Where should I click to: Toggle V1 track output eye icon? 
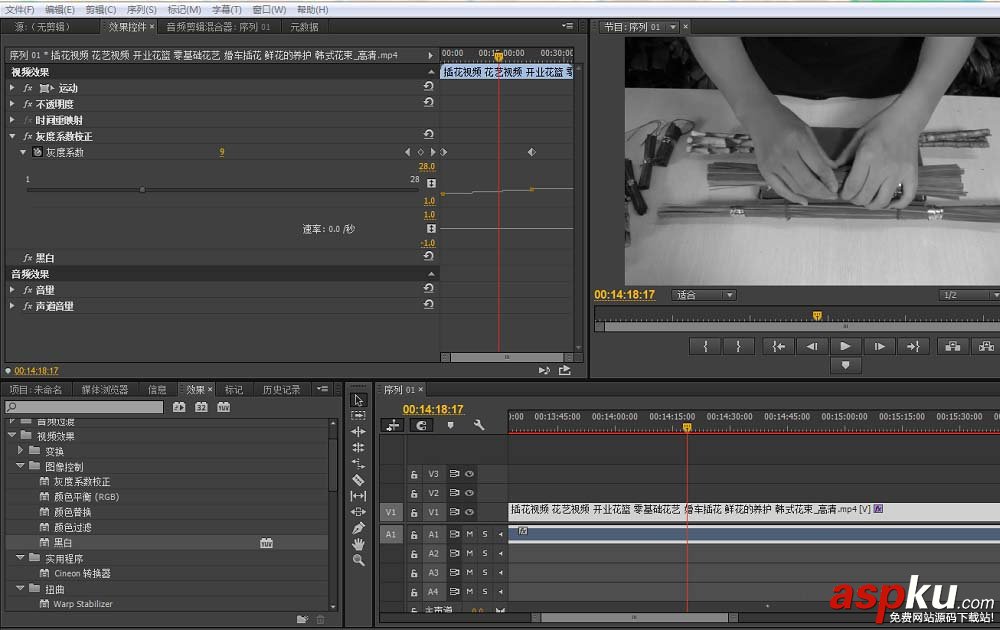pos(469,512)
